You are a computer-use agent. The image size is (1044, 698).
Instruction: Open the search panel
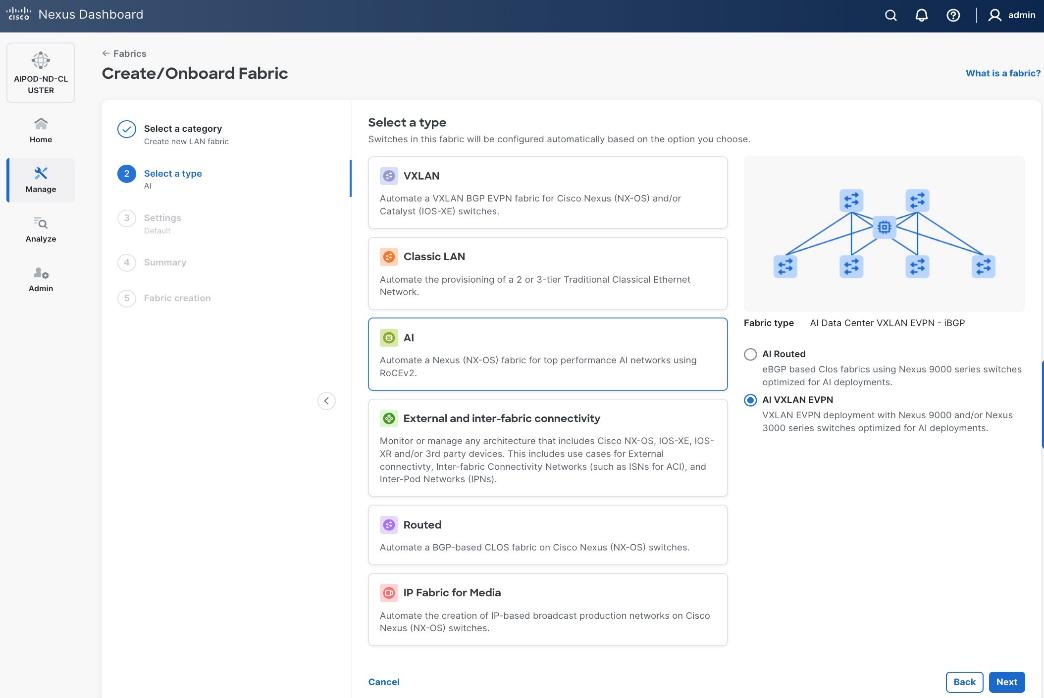890,15
